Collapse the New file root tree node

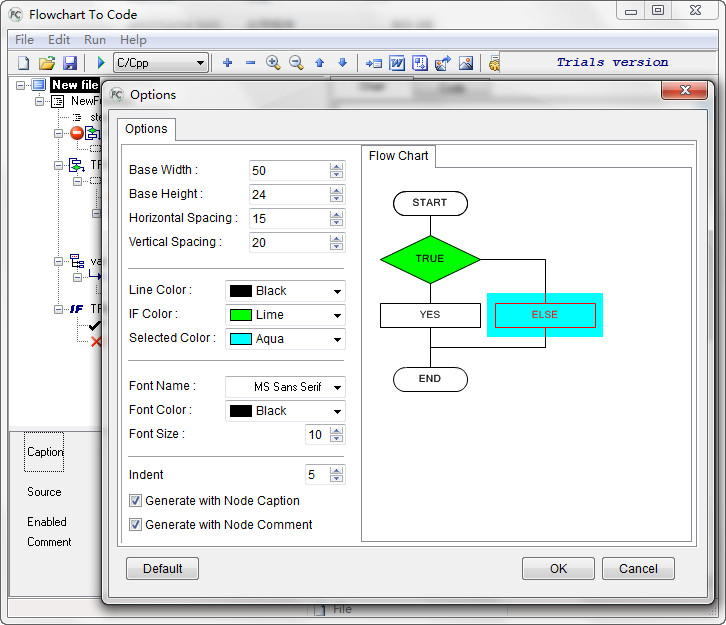(x=20, y=85)
